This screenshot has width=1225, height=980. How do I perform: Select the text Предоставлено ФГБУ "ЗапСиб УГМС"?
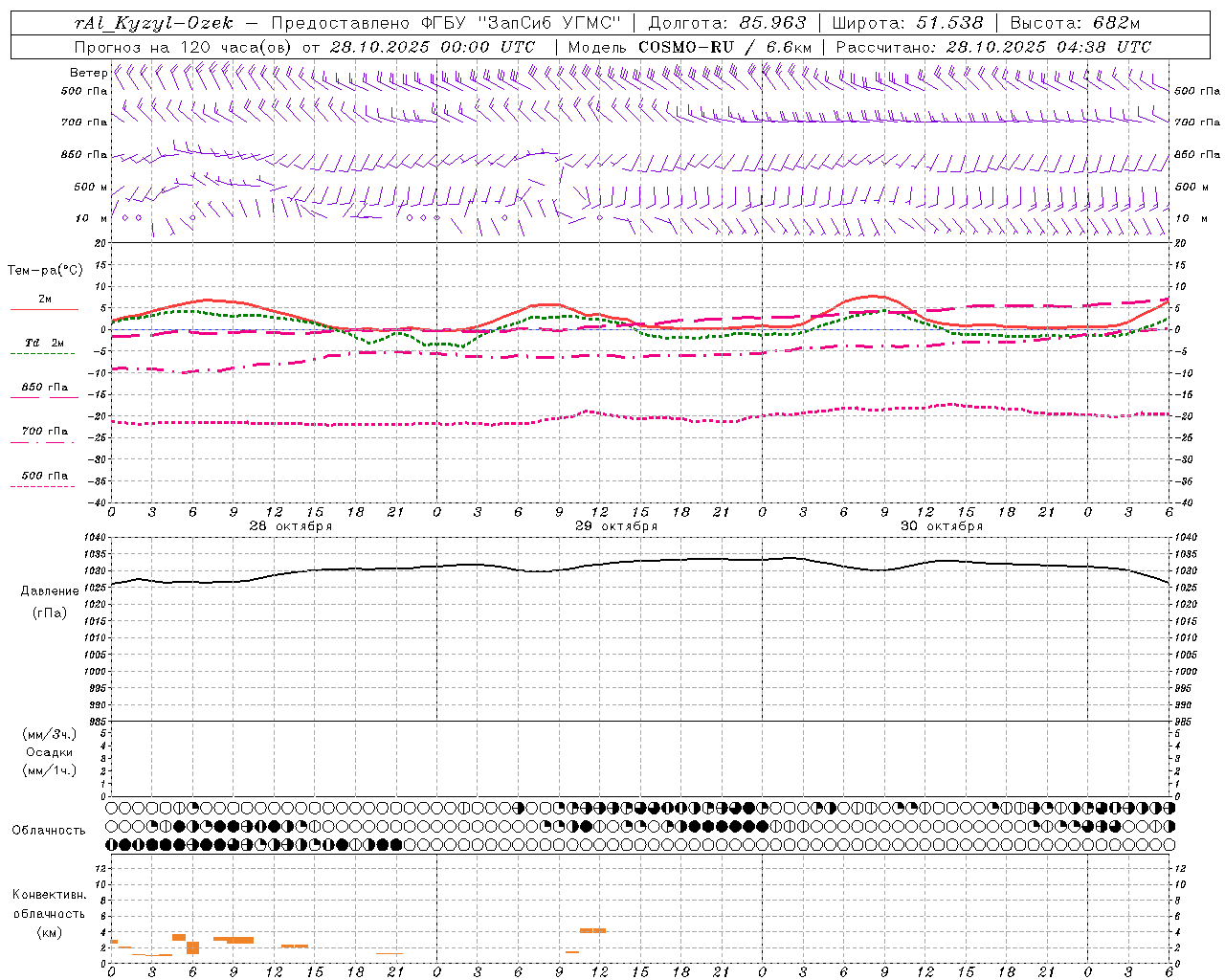coord(447,23)
